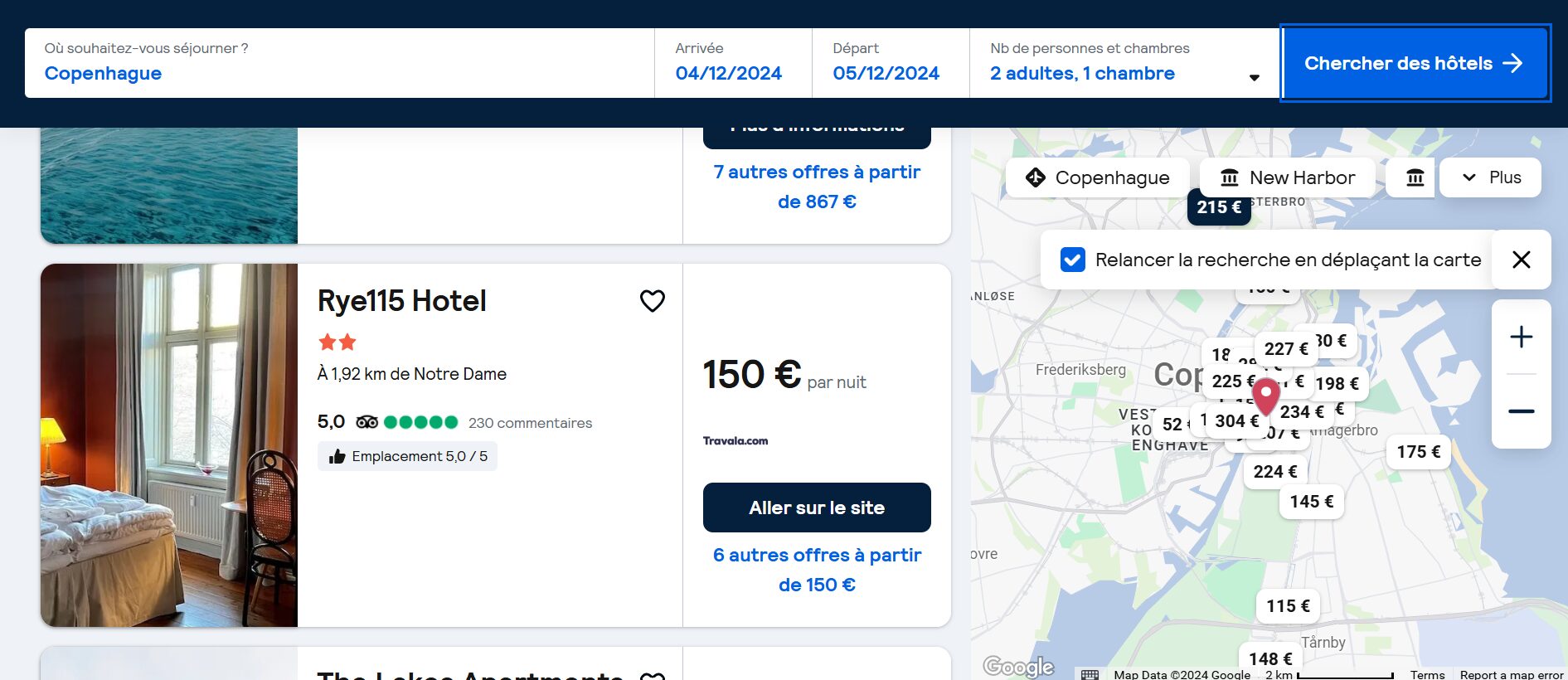Select the 224 € map price marker

tap(1274, 472)
